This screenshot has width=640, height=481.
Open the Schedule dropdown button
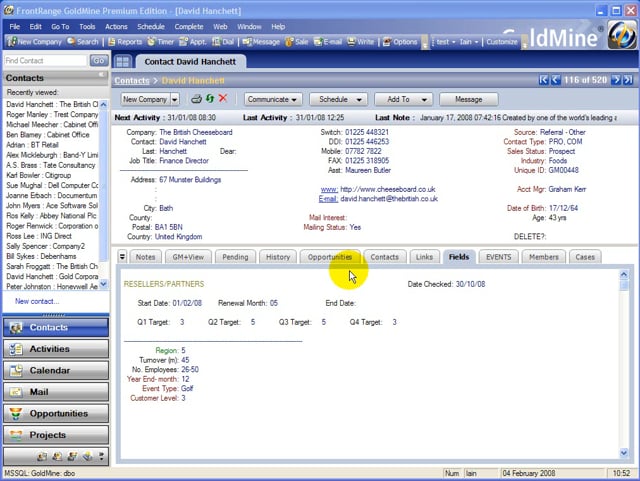coord(338,99)
